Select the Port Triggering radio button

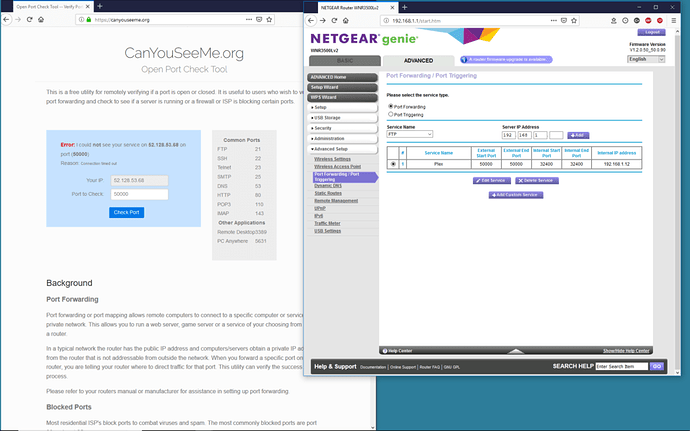coord(390,114)
